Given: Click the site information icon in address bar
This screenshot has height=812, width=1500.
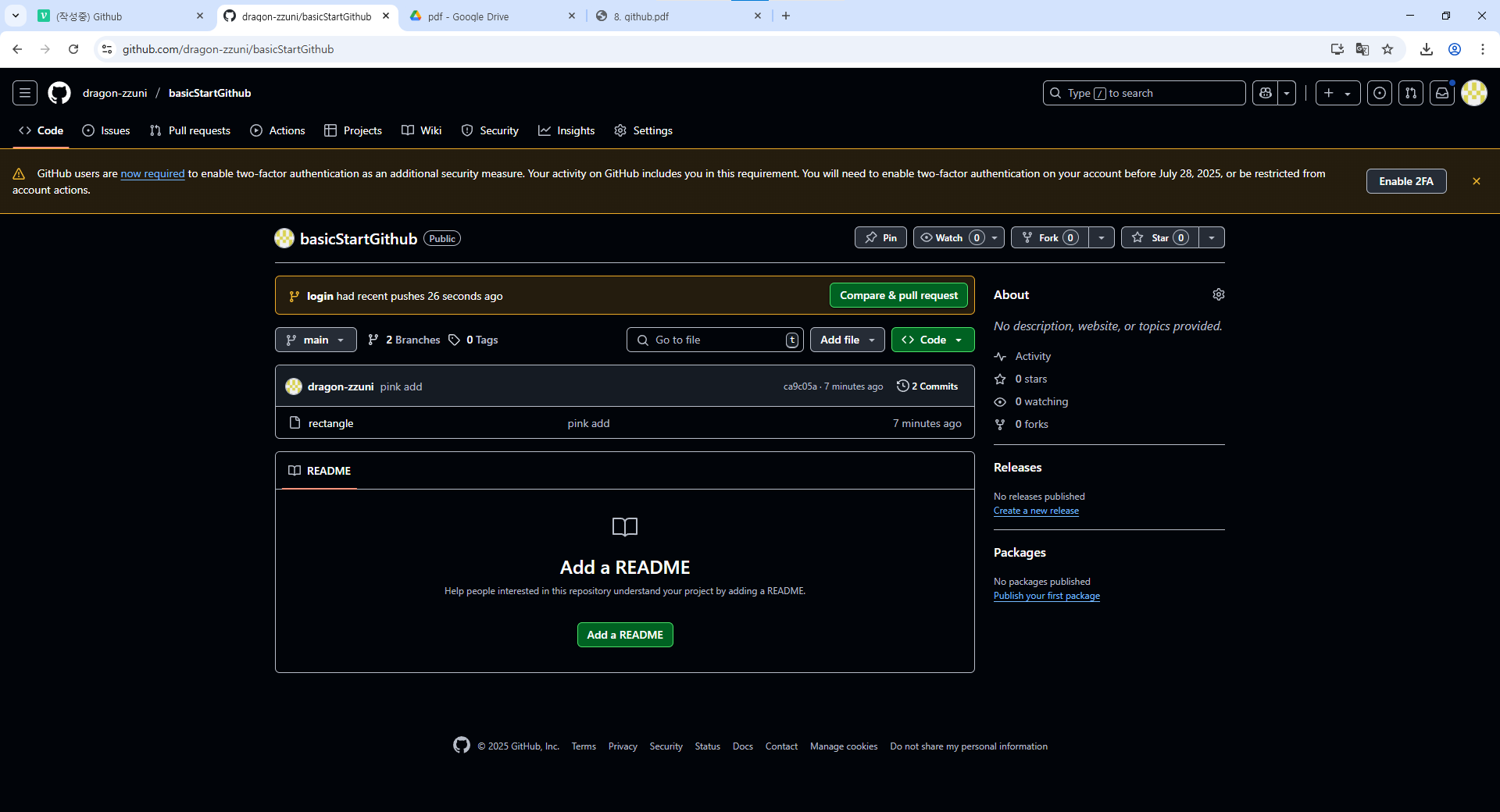Looking at the screenshot, I should 107,49.
